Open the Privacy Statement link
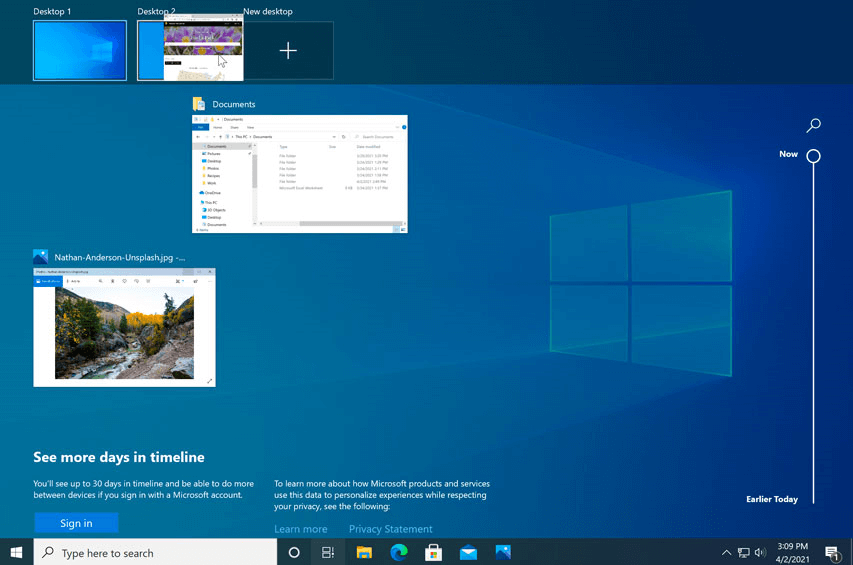Screen dimensions: 853x565 point(390,529)
